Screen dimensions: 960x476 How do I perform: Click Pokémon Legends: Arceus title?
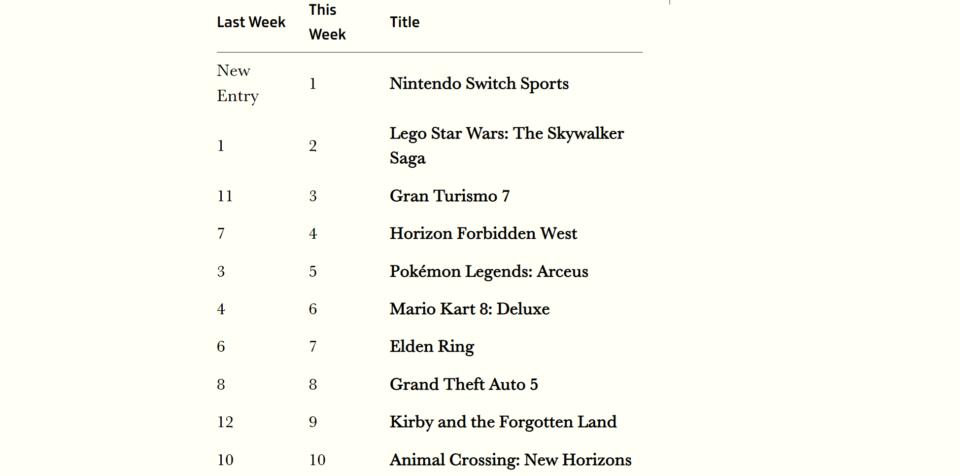(x=488, y=272)
